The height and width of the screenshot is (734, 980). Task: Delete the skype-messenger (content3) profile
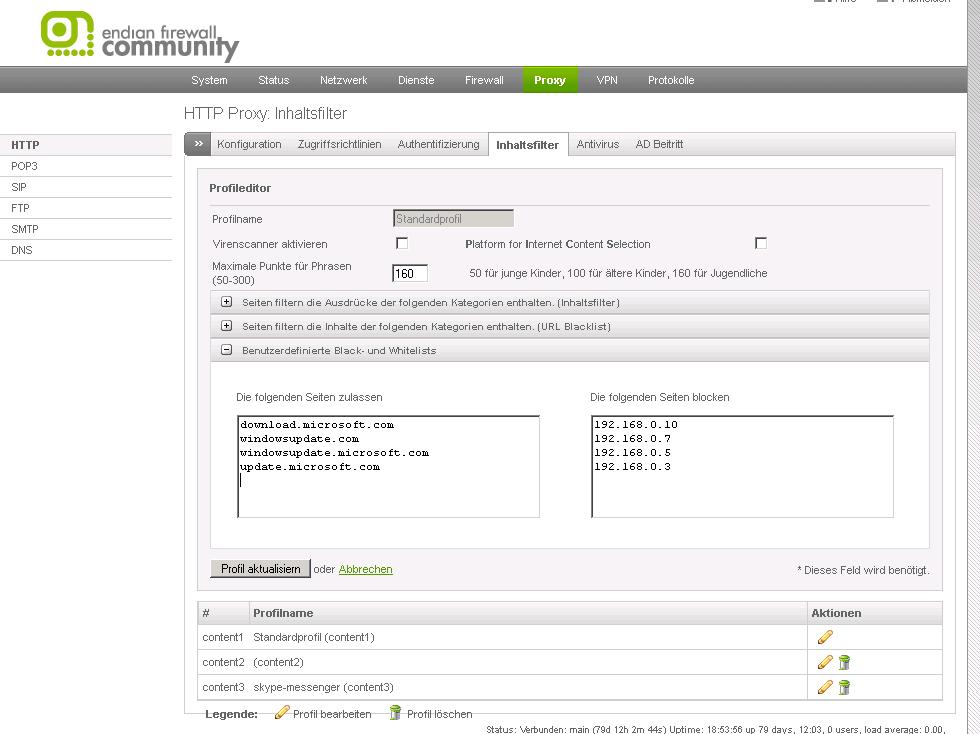[x=844, y=687]
